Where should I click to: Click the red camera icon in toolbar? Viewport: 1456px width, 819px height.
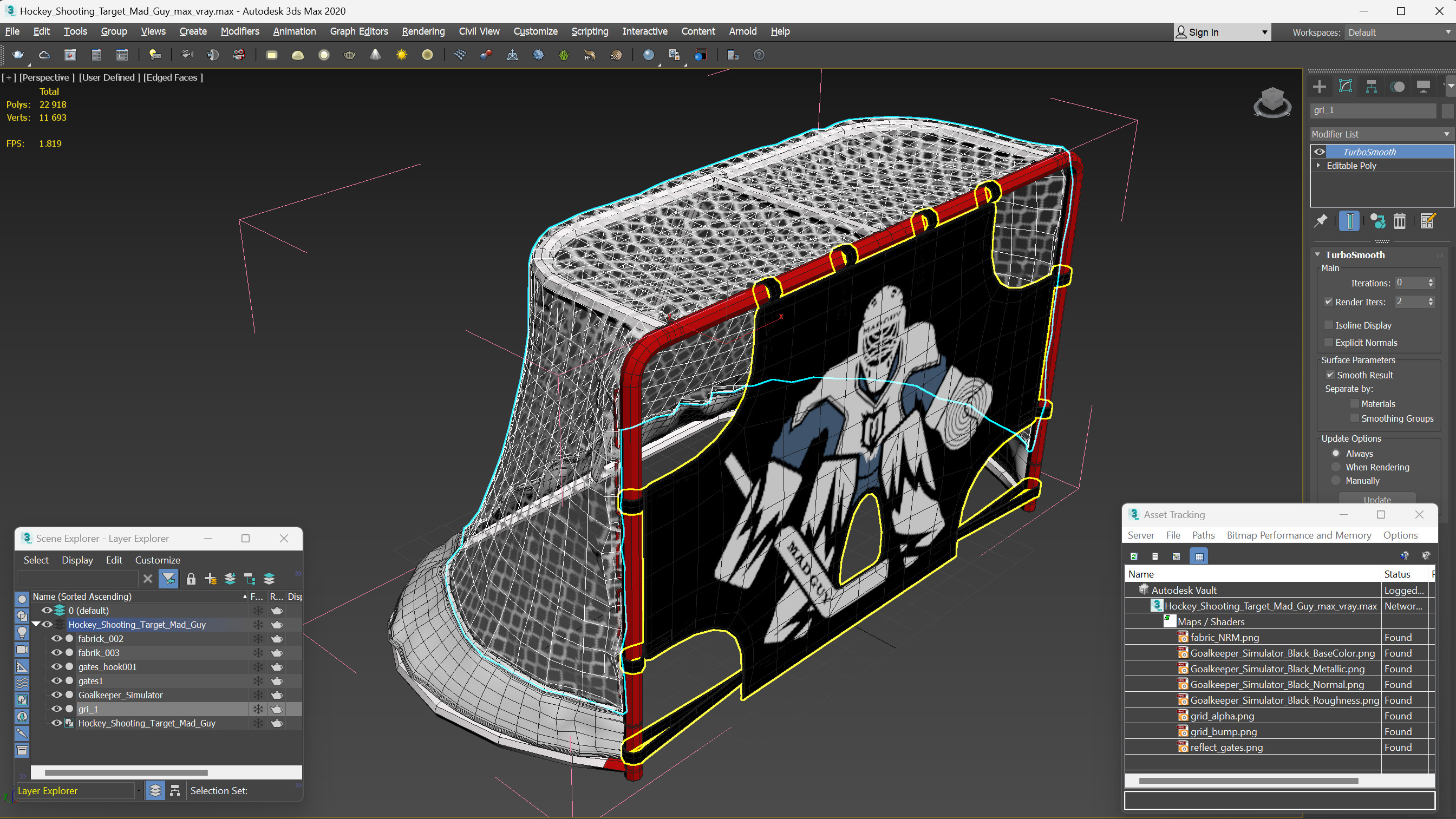click(239, 55)
